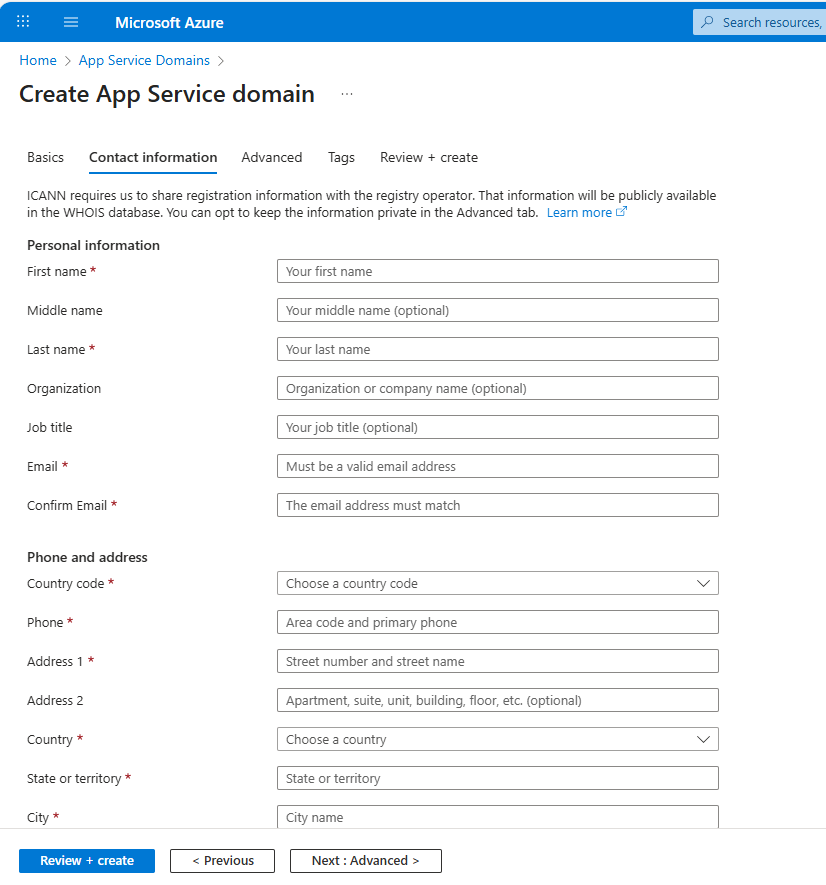826x885 pixels.
Task: Focus the Phone number field
Action: (x=497, y=622)
